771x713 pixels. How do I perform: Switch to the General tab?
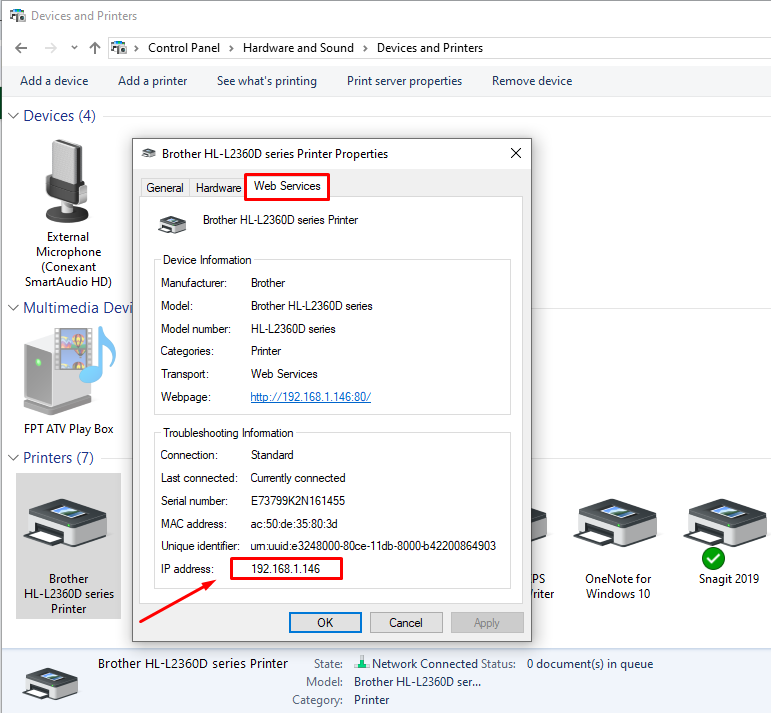pyautogui.click(x=165, y=188)
